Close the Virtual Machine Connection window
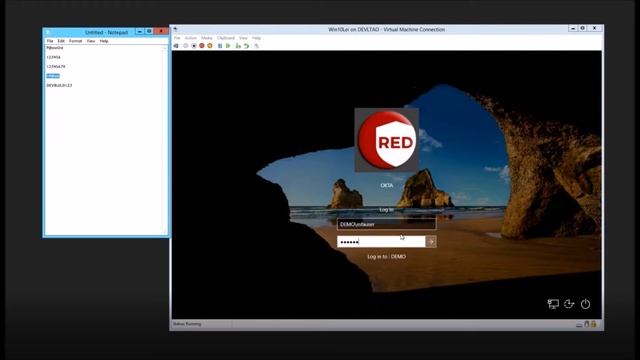Screen dimensions: 640x360 pos(595,28)
